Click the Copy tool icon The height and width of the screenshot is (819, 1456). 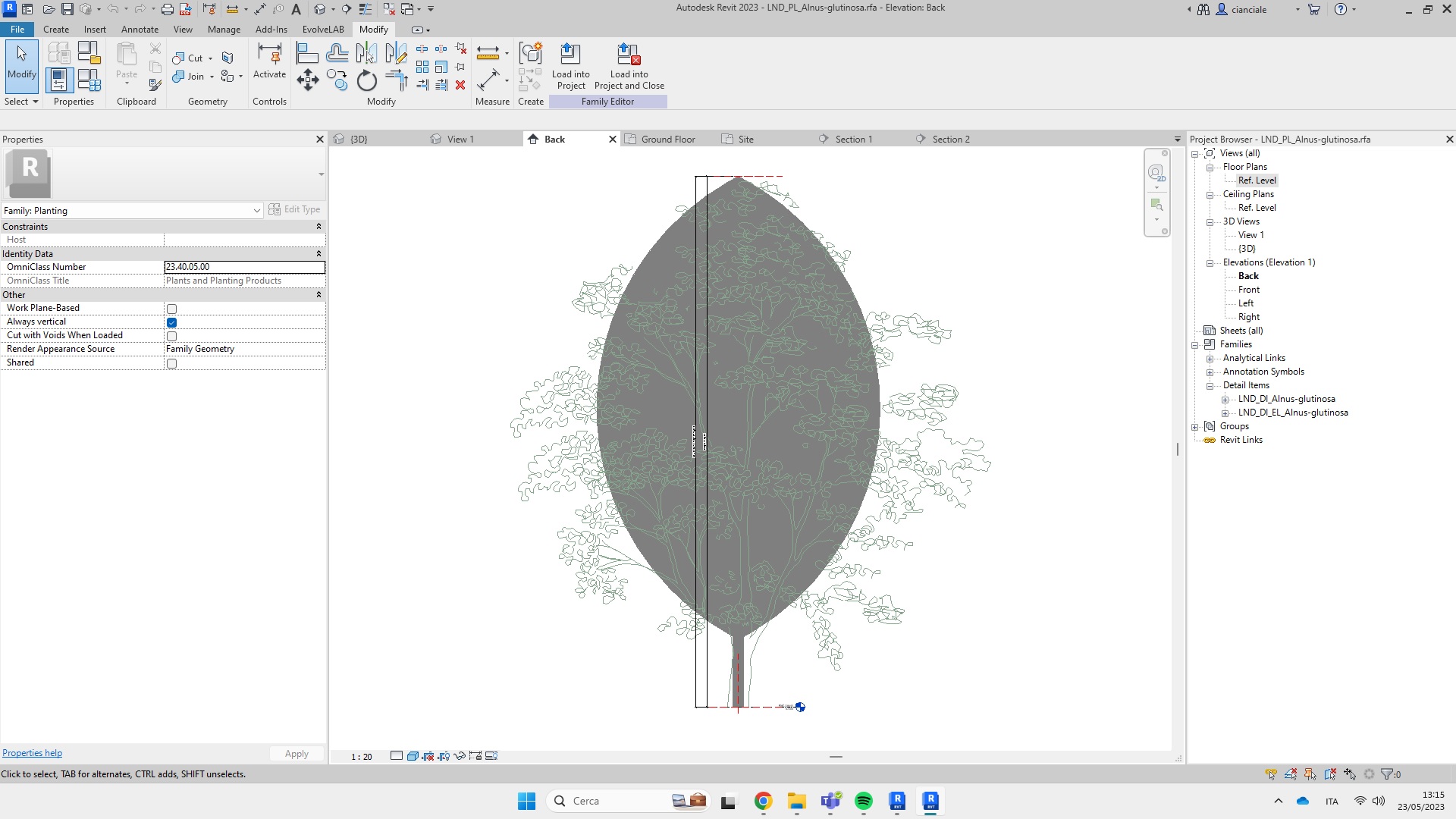337,80
